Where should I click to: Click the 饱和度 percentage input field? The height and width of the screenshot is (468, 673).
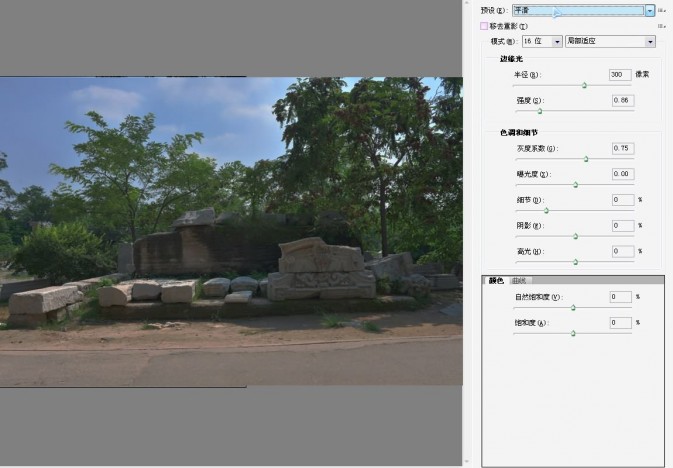coord(621,323)
